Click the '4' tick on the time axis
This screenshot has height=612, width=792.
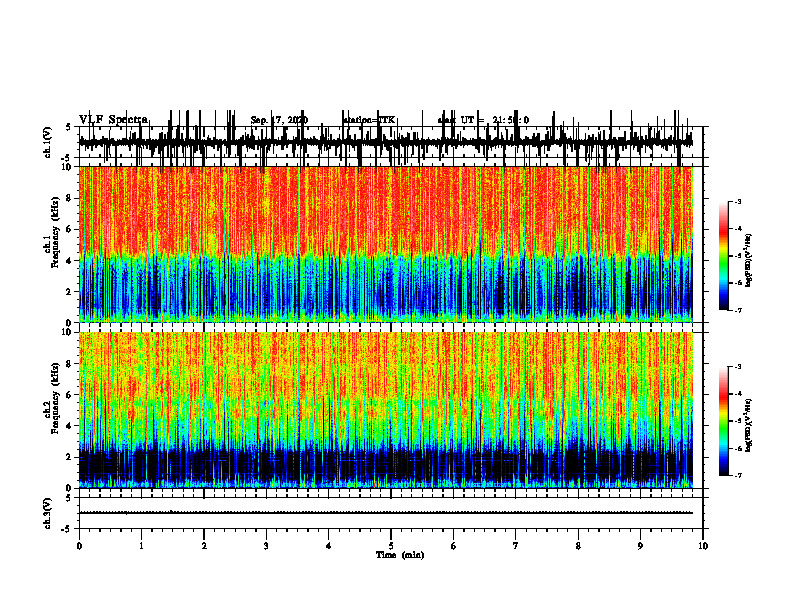pos(329,546)
